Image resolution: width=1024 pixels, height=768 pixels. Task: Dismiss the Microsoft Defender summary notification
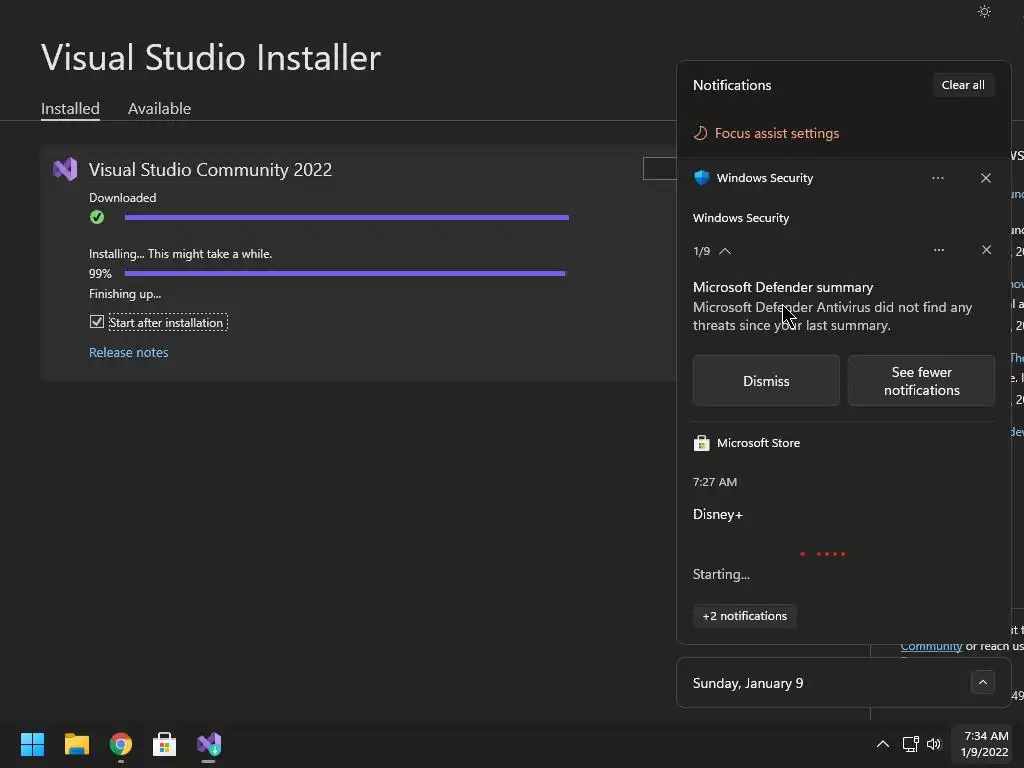pyautogui.click(x=766, y=381)
